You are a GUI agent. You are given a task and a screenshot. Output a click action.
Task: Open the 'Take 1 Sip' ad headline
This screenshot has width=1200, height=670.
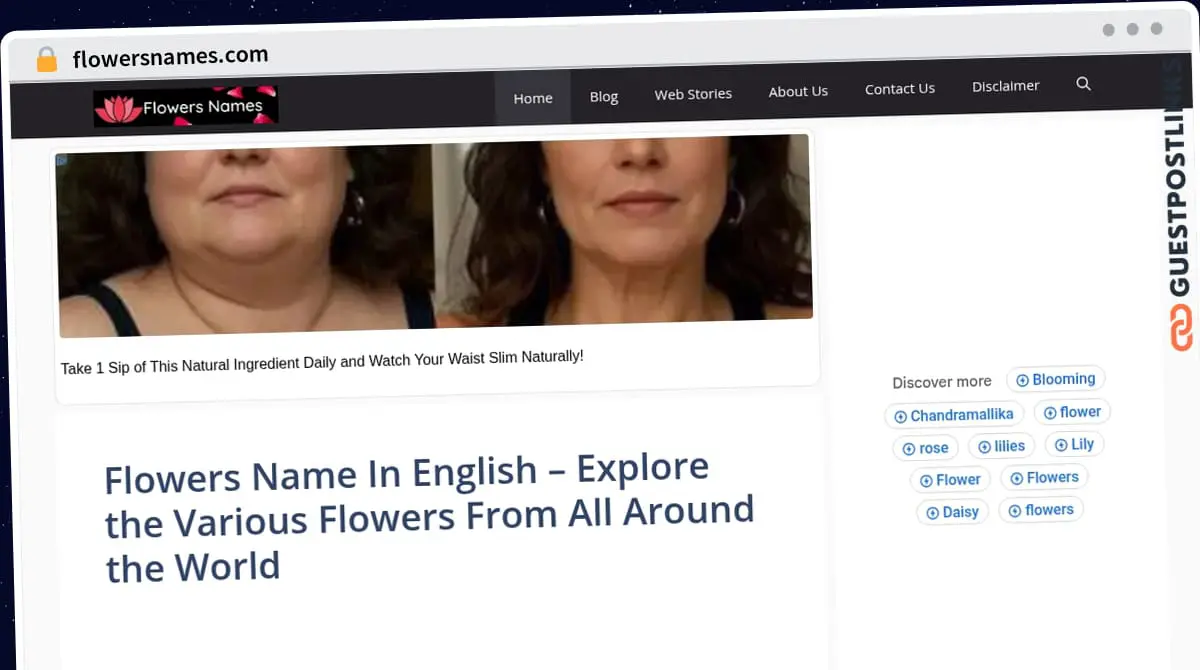click(322, 362)
